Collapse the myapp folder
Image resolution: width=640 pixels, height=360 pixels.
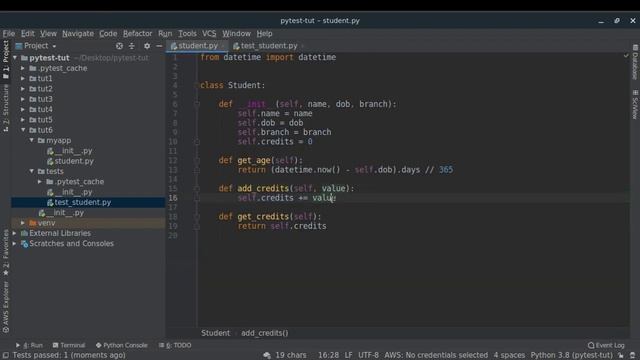[x=32, y=140]
